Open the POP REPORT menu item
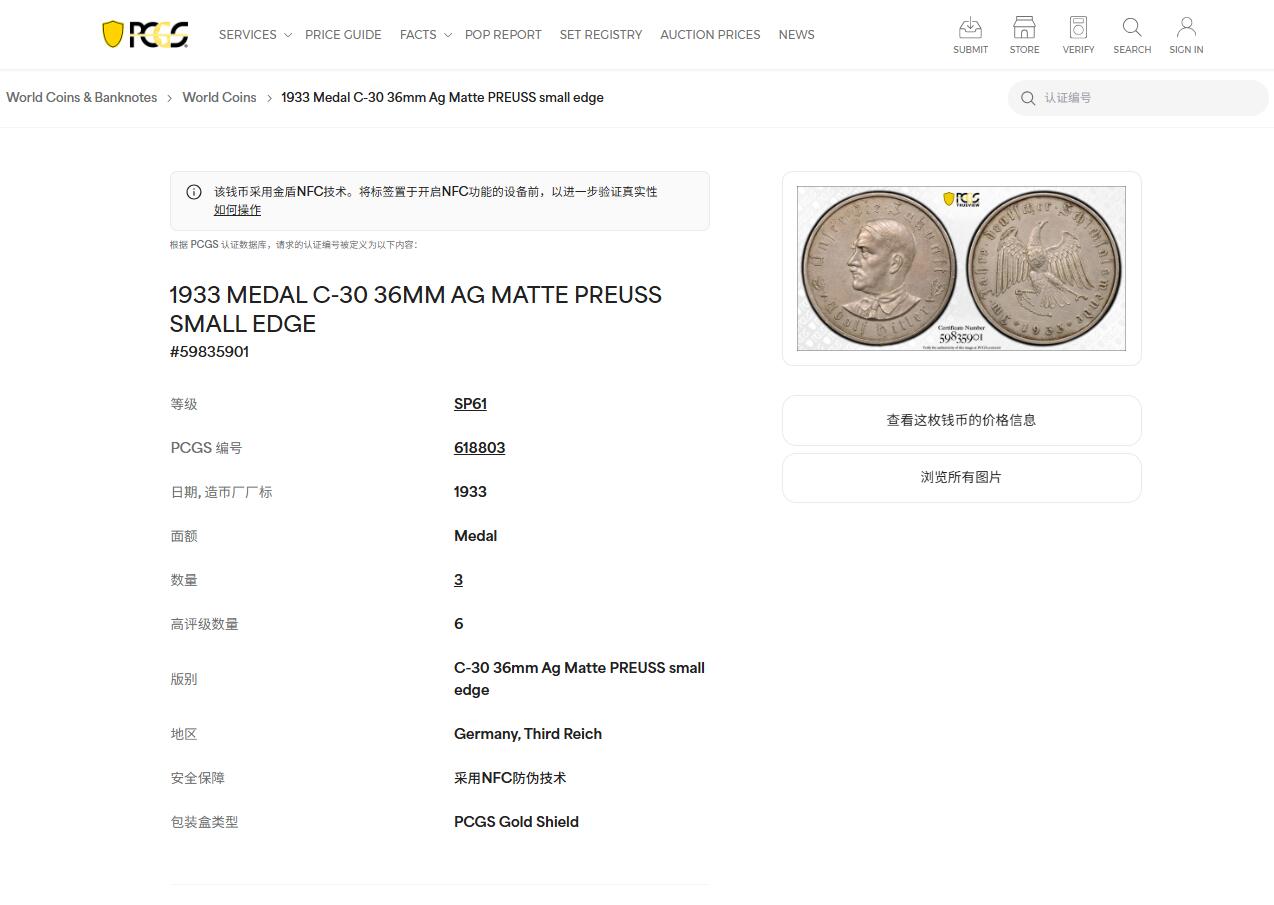 pos(503,34)
